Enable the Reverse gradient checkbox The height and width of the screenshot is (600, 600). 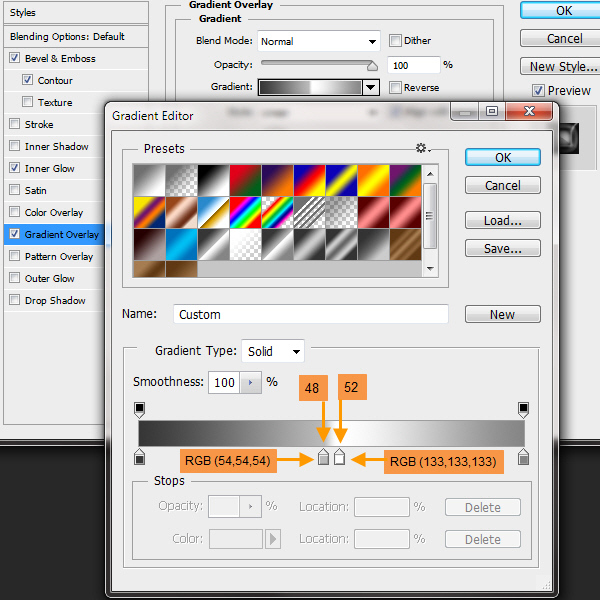[395, 87]
